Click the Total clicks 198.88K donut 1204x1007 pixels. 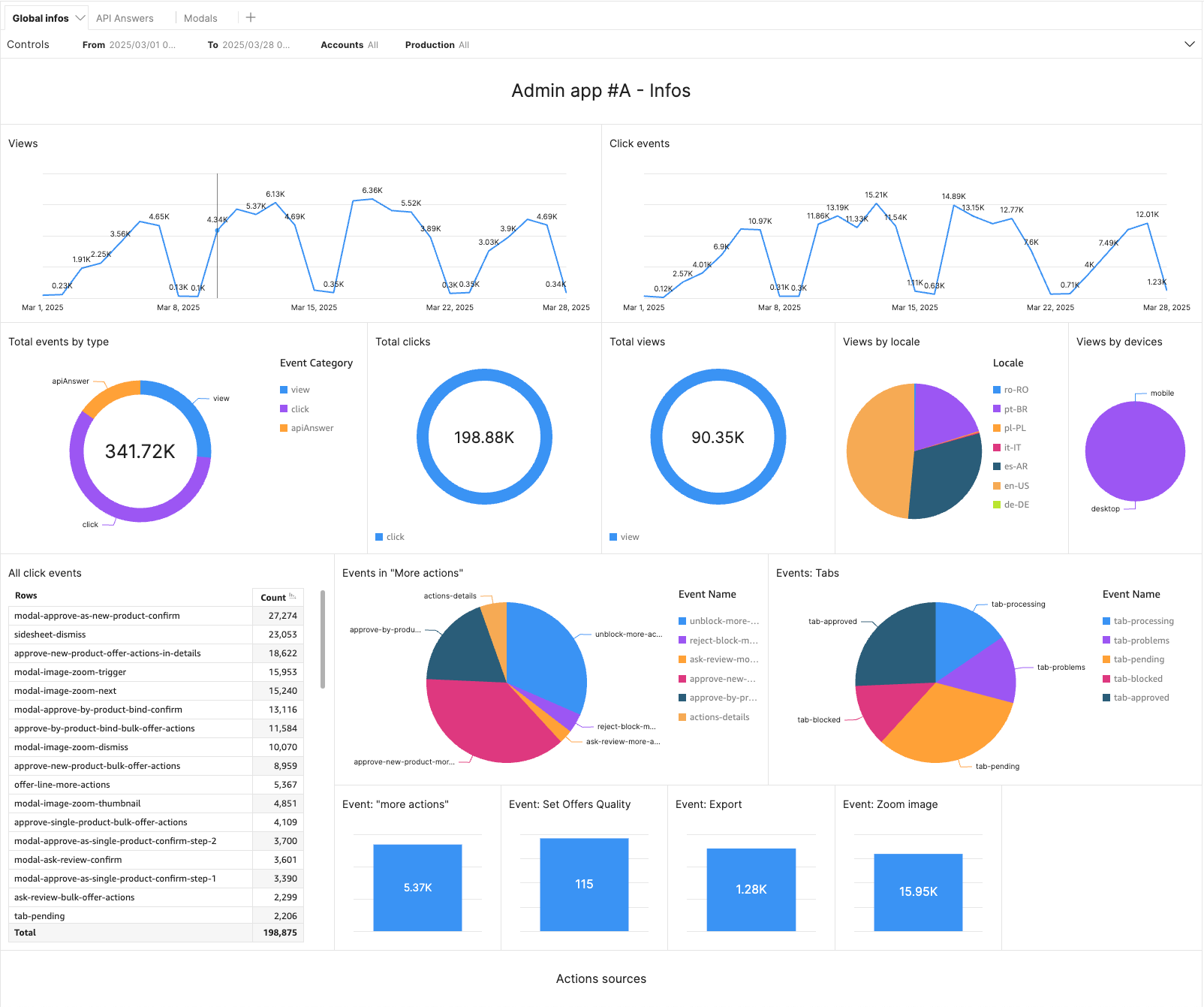(484, 437)
